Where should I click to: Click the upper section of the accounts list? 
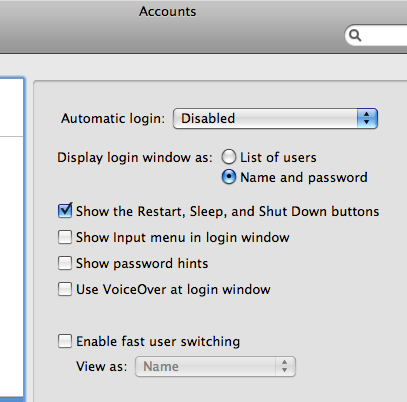pos(11,107)
